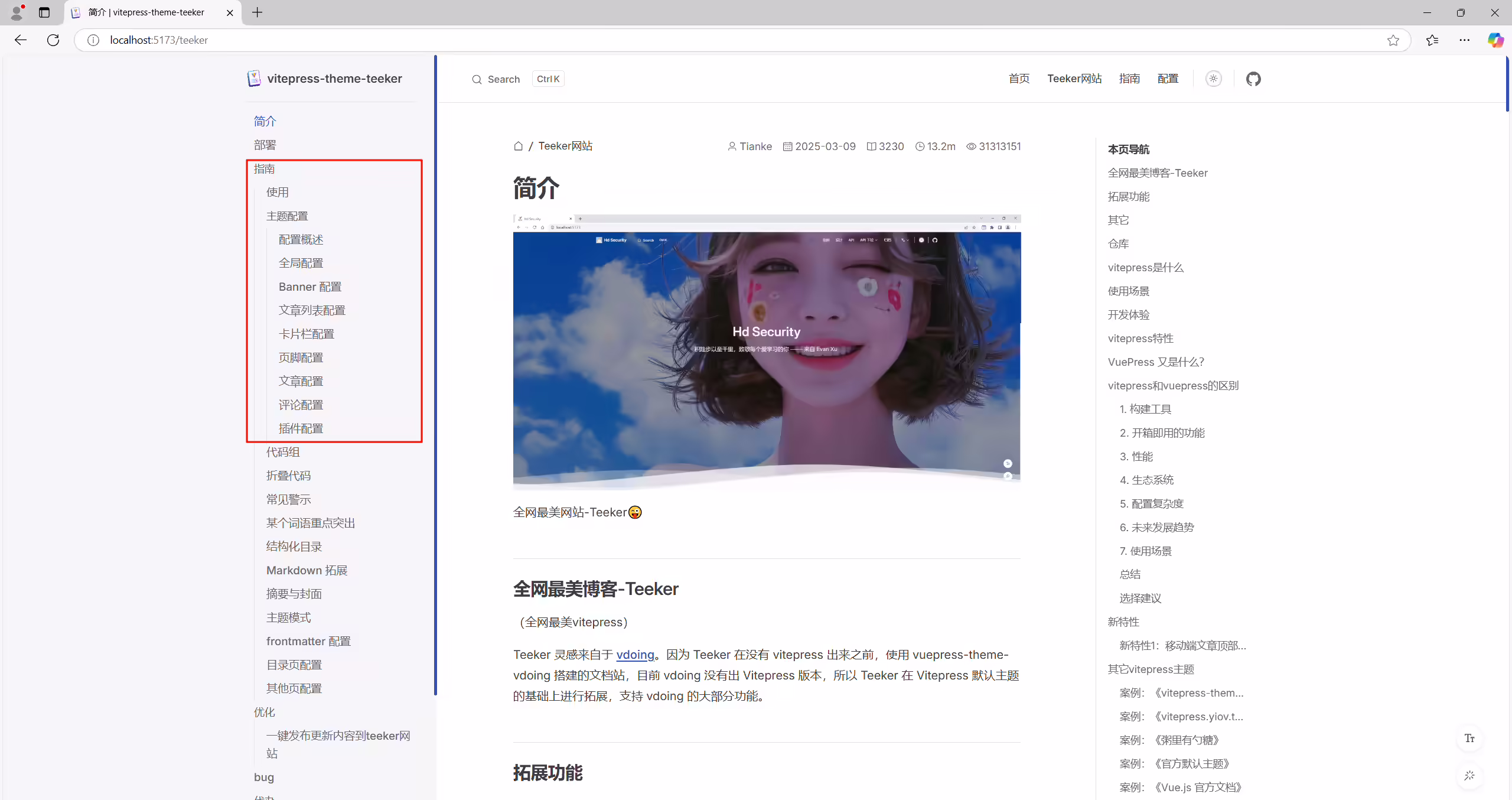Image resolution: width=1512 pixels, height=800 pixels.
Task: Click the sparkle theme-enhance button at bottom right
Action: click(x=1469, y=775)
